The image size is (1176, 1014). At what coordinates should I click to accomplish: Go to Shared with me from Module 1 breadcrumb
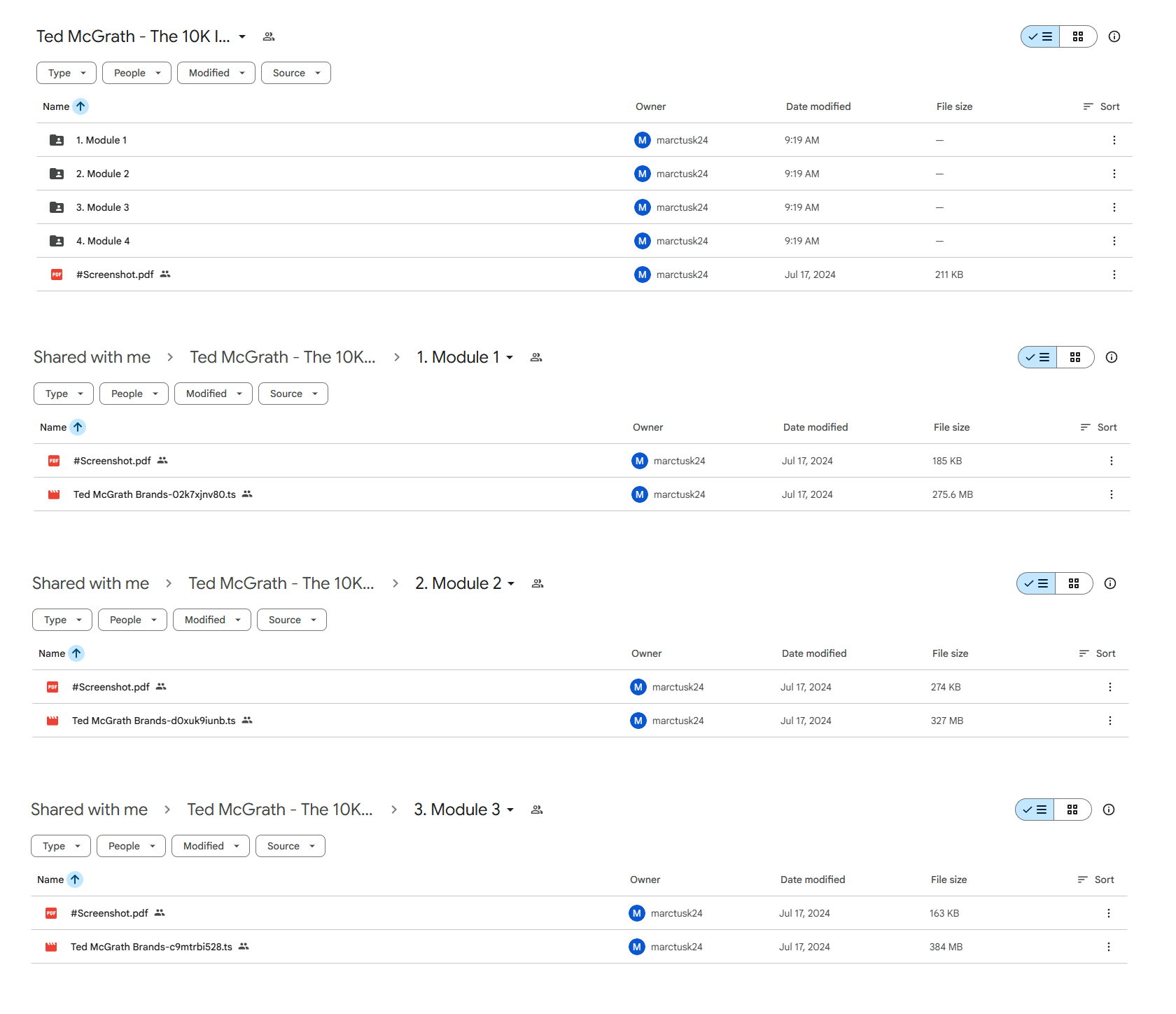pyautogui.click(x=92, y=357)
